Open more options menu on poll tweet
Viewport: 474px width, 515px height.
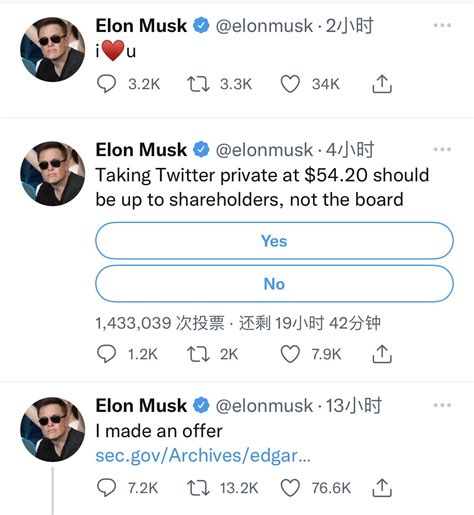442,149
